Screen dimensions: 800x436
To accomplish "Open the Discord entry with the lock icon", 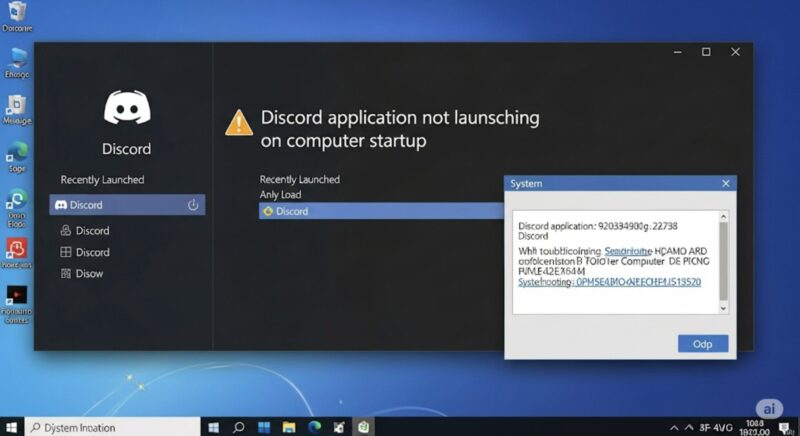I will [x=85, y=230].
